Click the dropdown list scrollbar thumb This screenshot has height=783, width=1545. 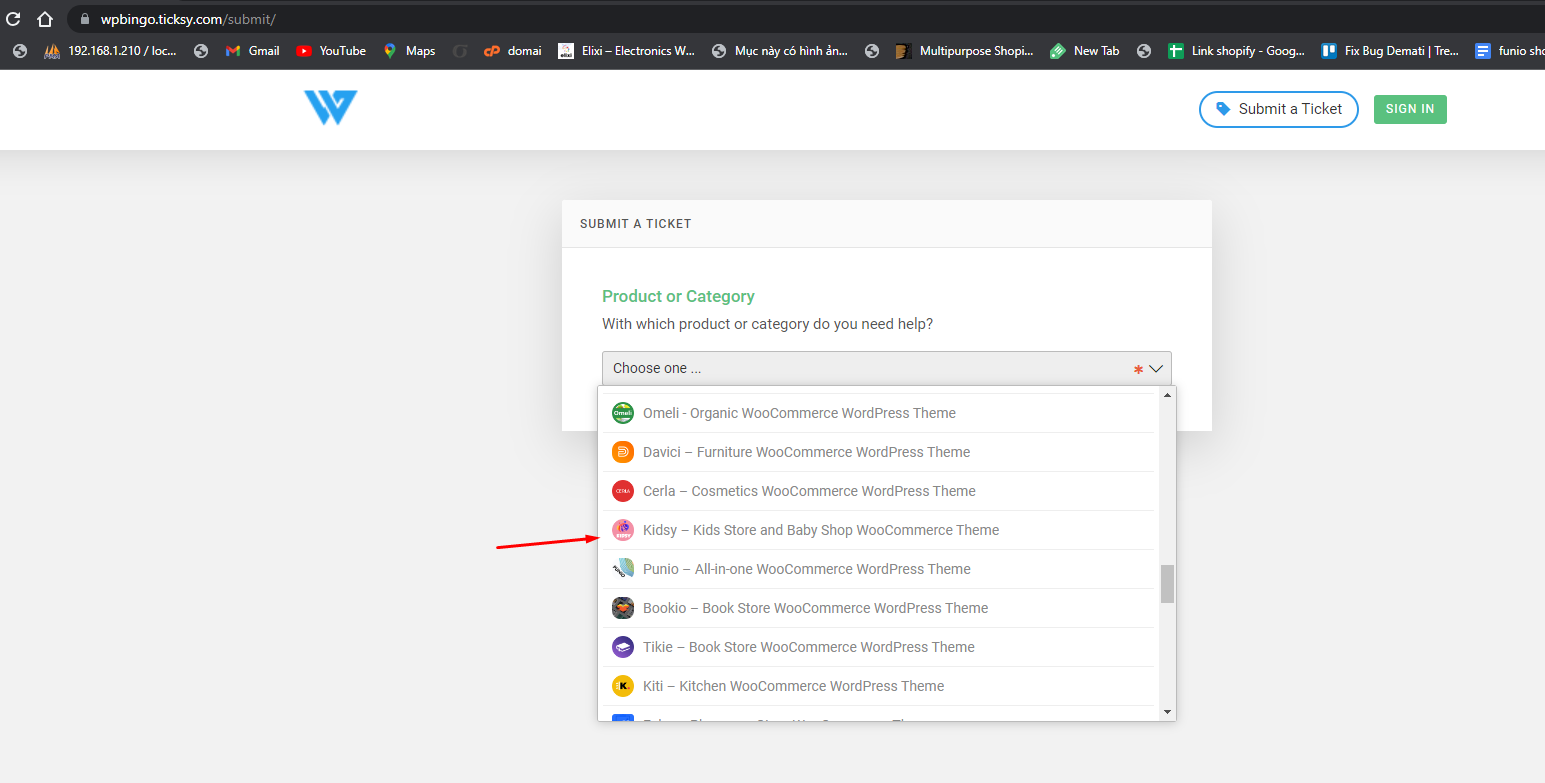[x=1167, y=584]
